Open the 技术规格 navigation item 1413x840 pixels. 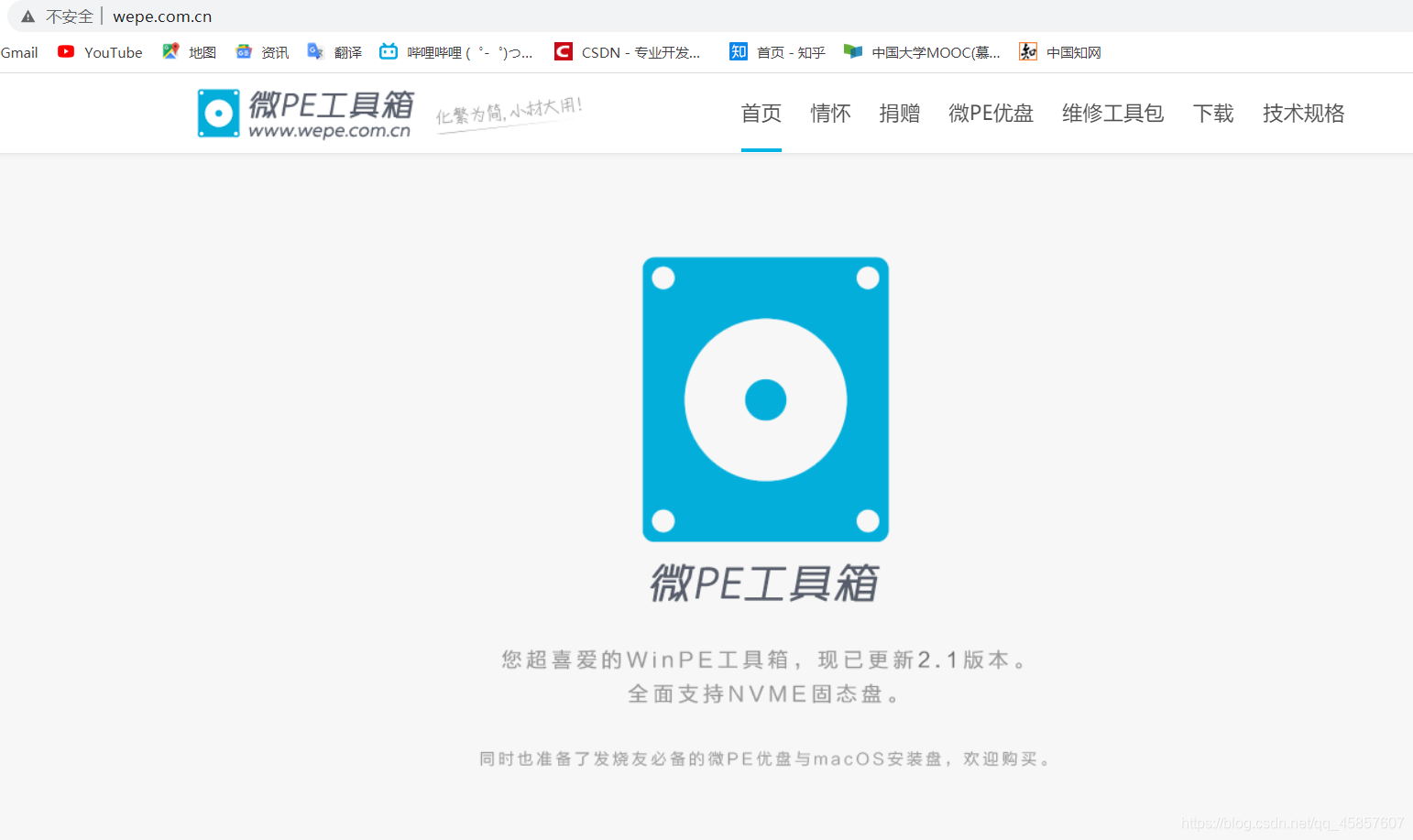tap(1304, 114)
